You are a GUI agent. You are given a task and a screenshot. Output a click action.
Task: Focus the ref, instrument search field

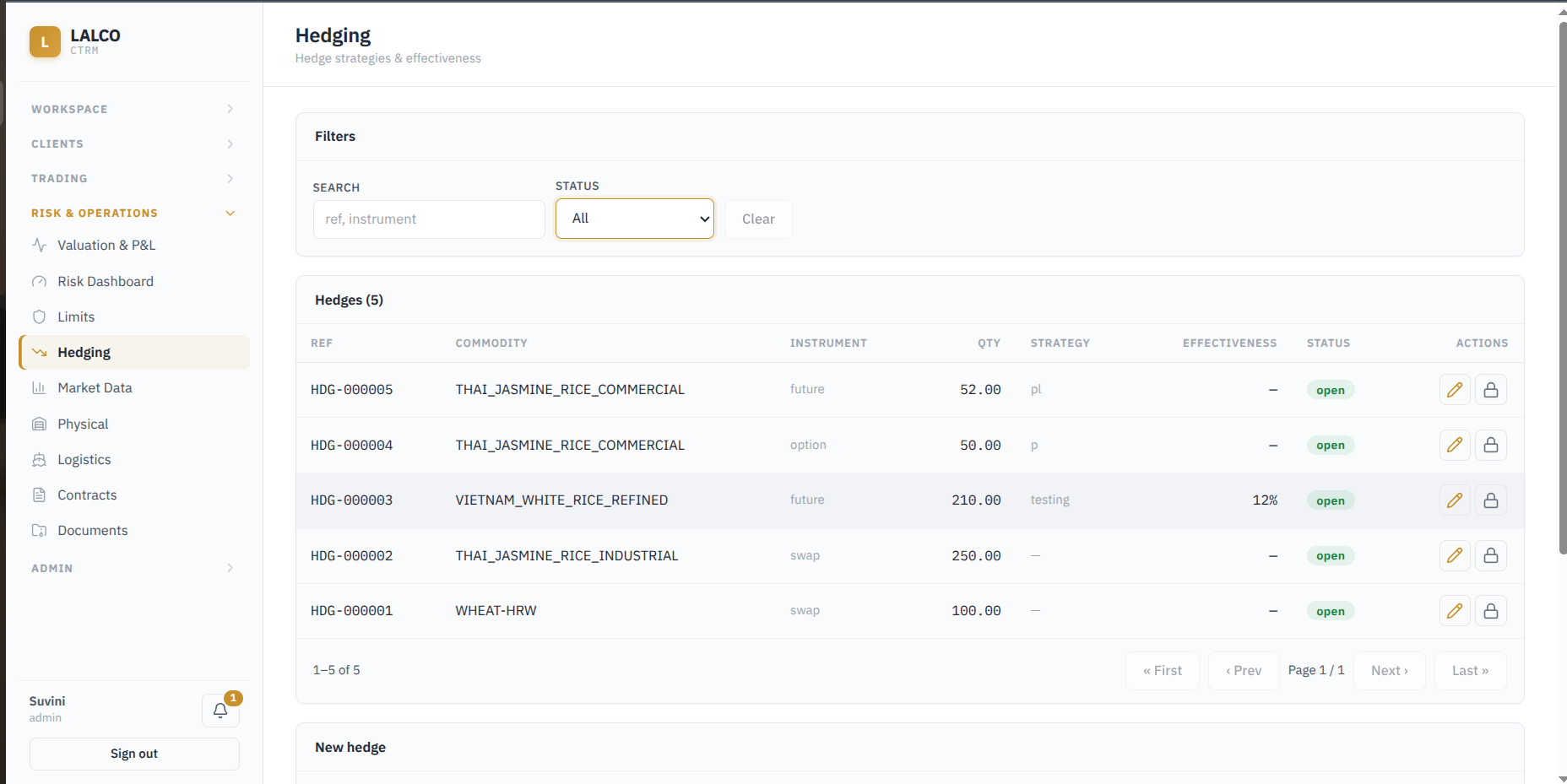pyautogui.click(x=429, y=219)
